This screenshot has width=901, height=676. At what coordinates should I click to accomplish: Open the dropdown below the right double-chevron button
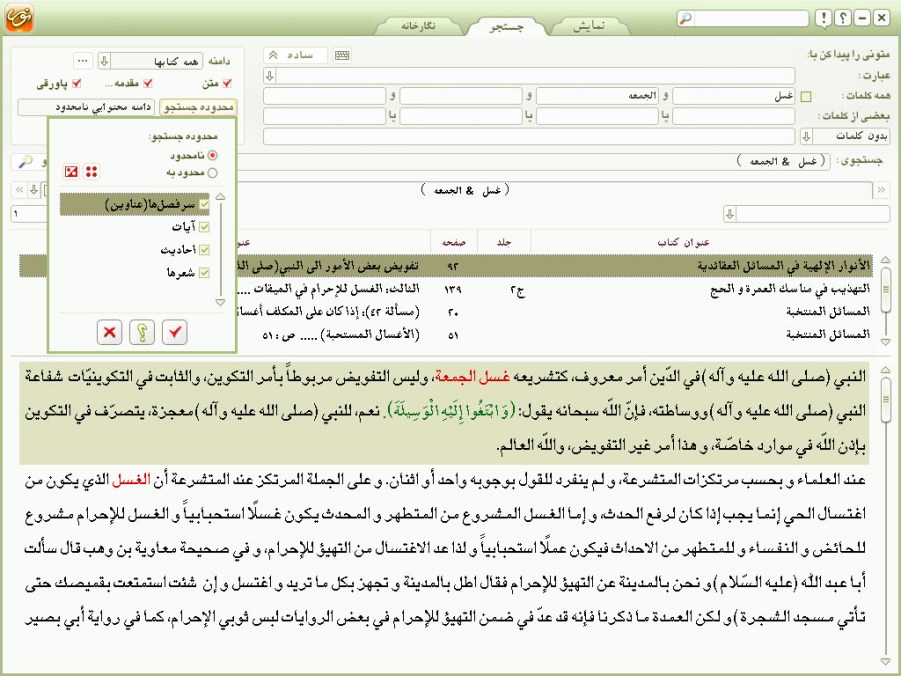tap(730, 214)
